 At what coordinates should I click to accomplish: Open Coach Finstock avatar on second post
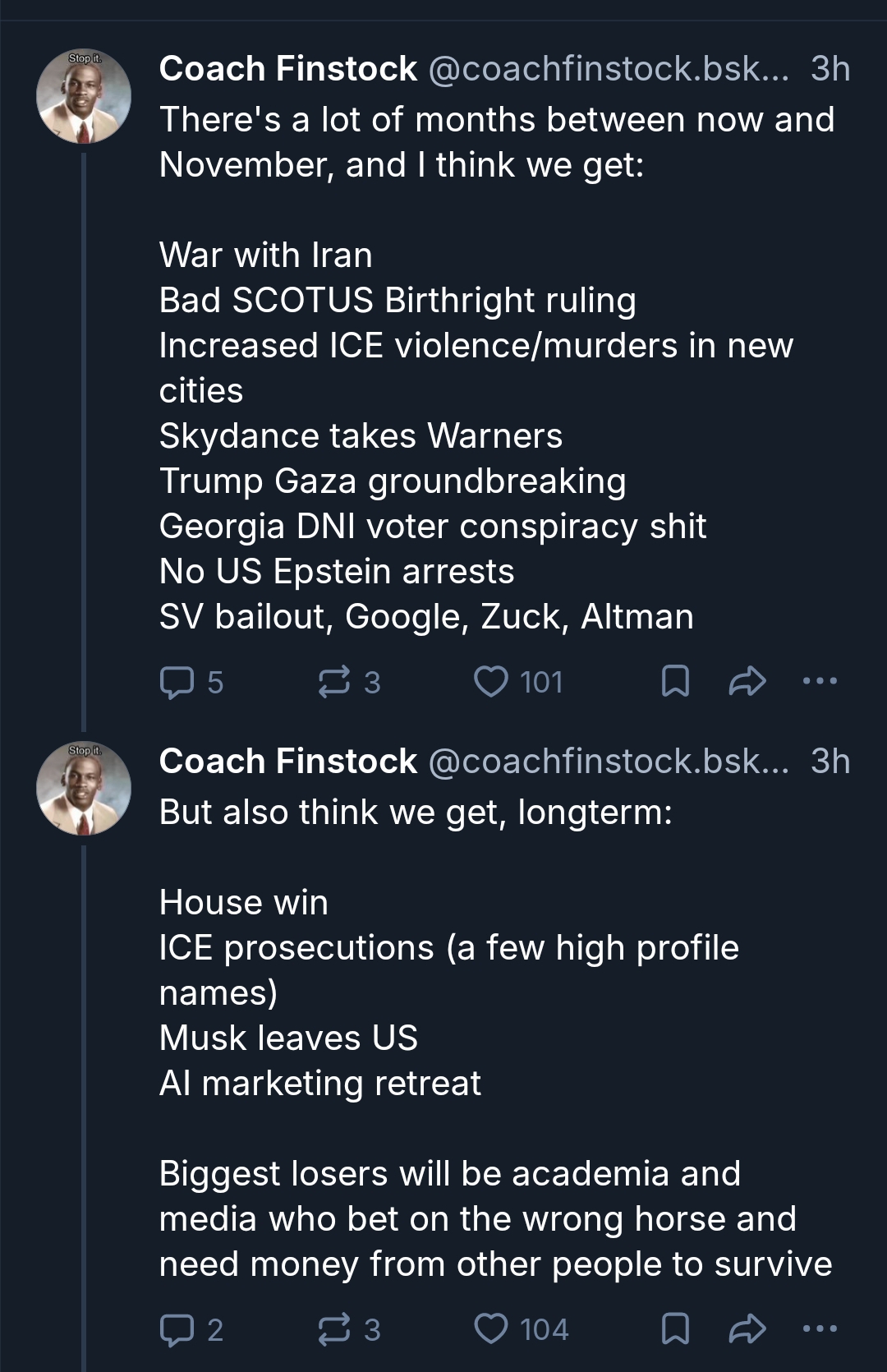click(x=83, y=790)
